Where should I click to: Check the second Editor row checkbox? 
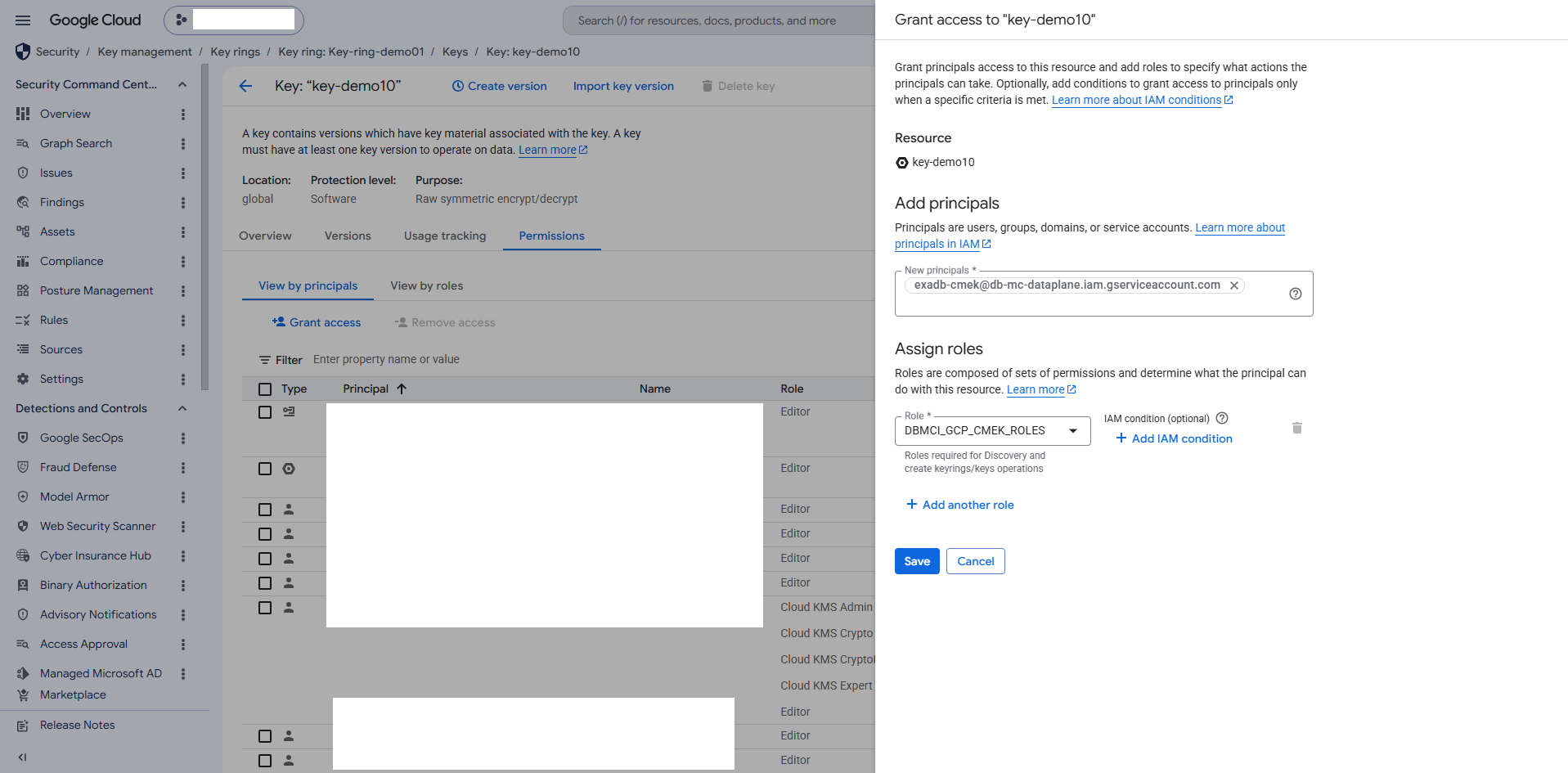[265, 469]
